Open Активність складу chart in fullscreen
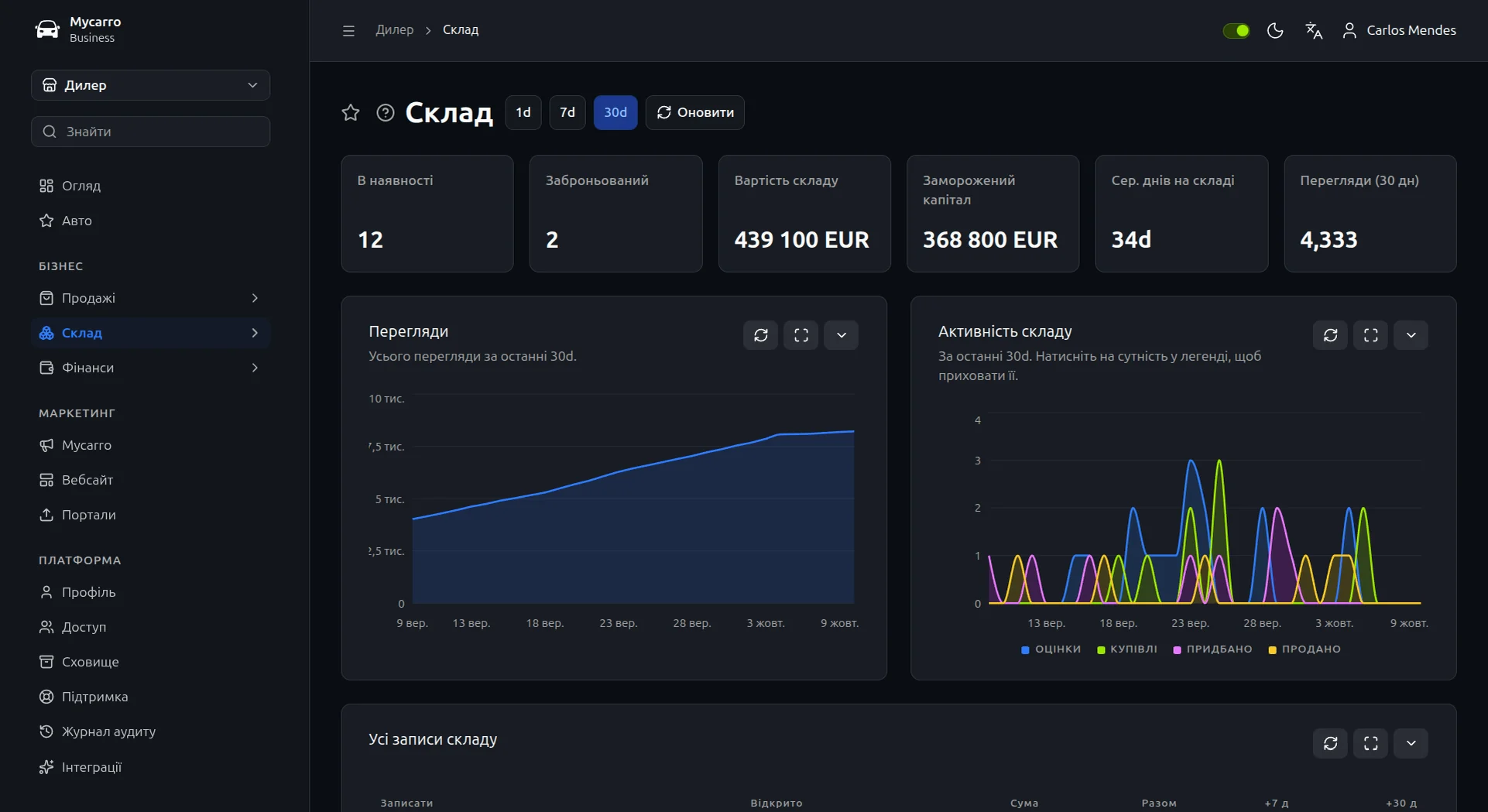The height and width of the screenshot is (812, 1488). point(1371,335)
